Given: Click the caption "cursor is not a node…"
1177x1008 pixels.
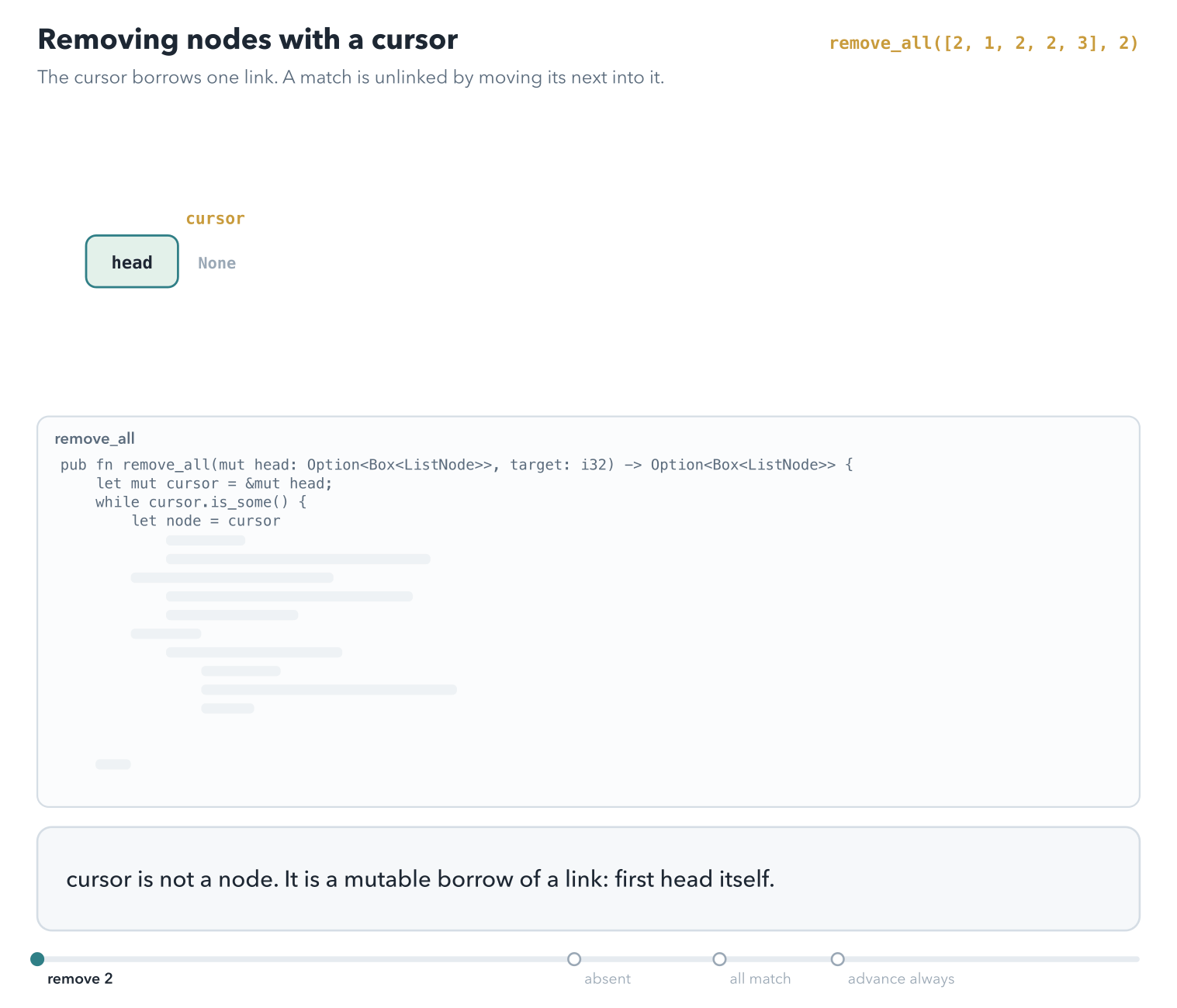Looking at the screenshot, I should (421, 879).
